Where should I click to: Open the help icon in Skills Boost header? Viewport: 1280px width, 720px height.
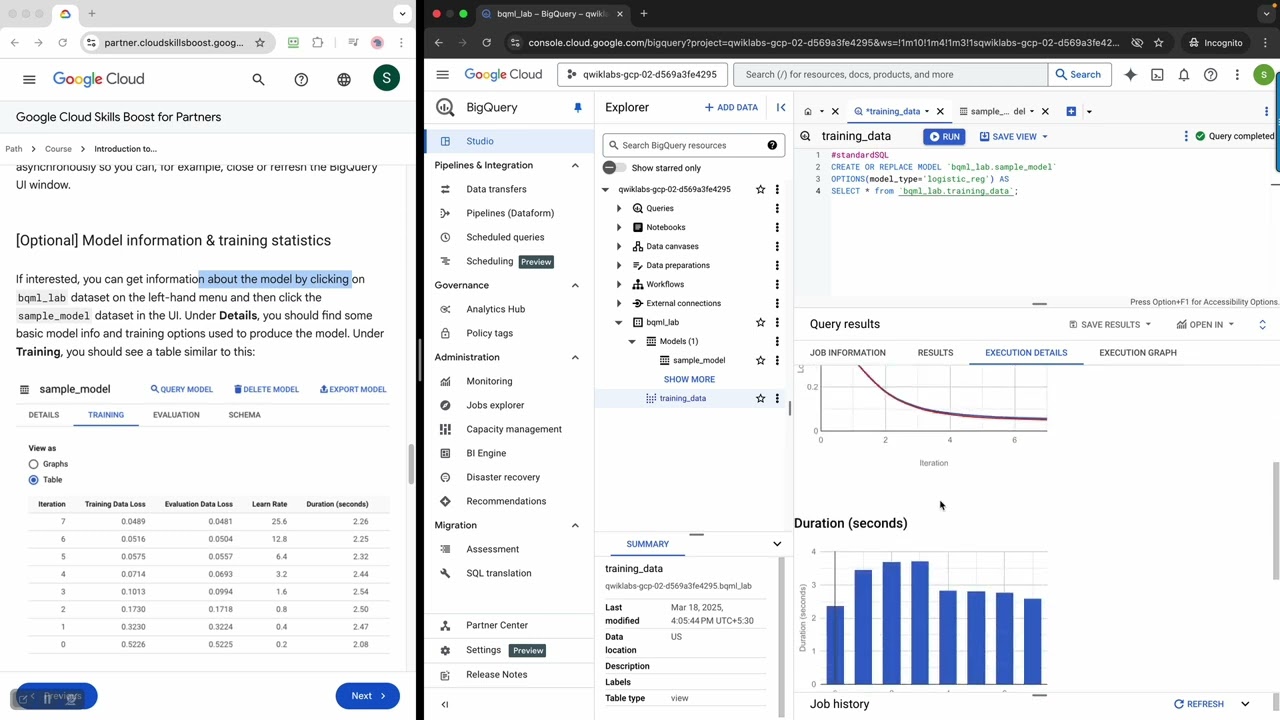[x=301, y=79]
